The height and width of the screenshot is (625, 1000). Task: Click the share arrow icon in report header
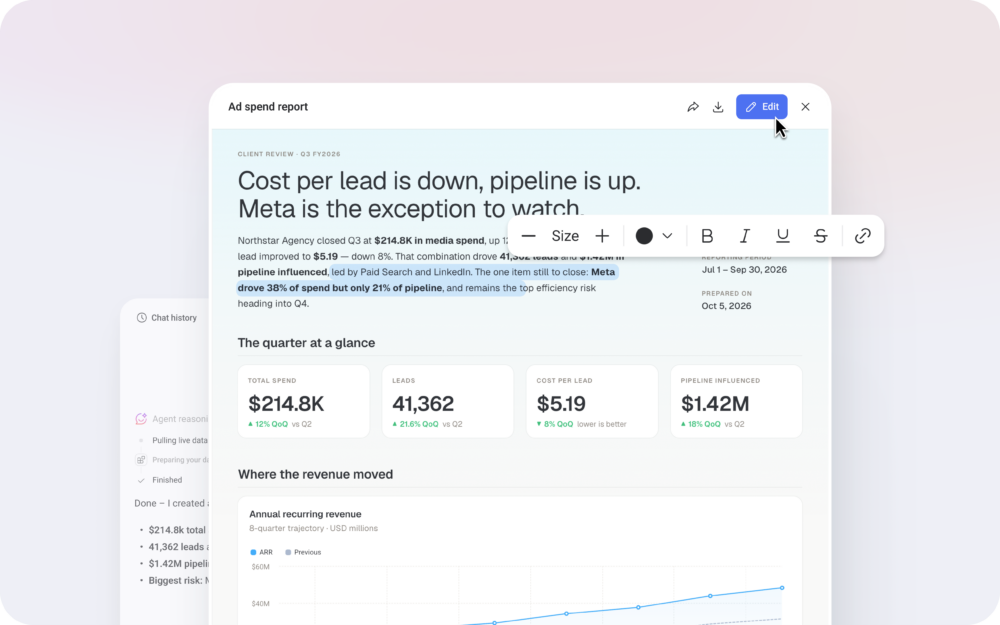[x=693, y=107]
